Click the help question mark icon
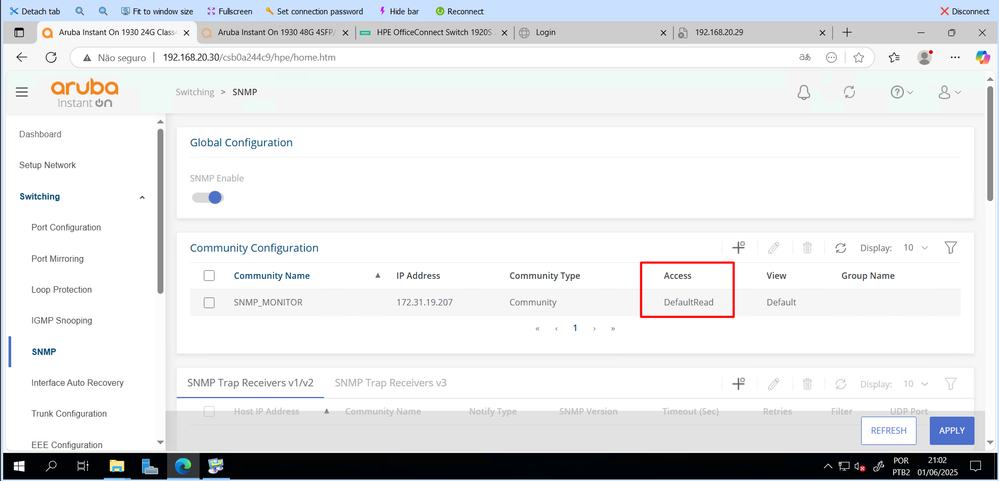The width and height of the screenshot is (999, 481). (x=897, y=92)
